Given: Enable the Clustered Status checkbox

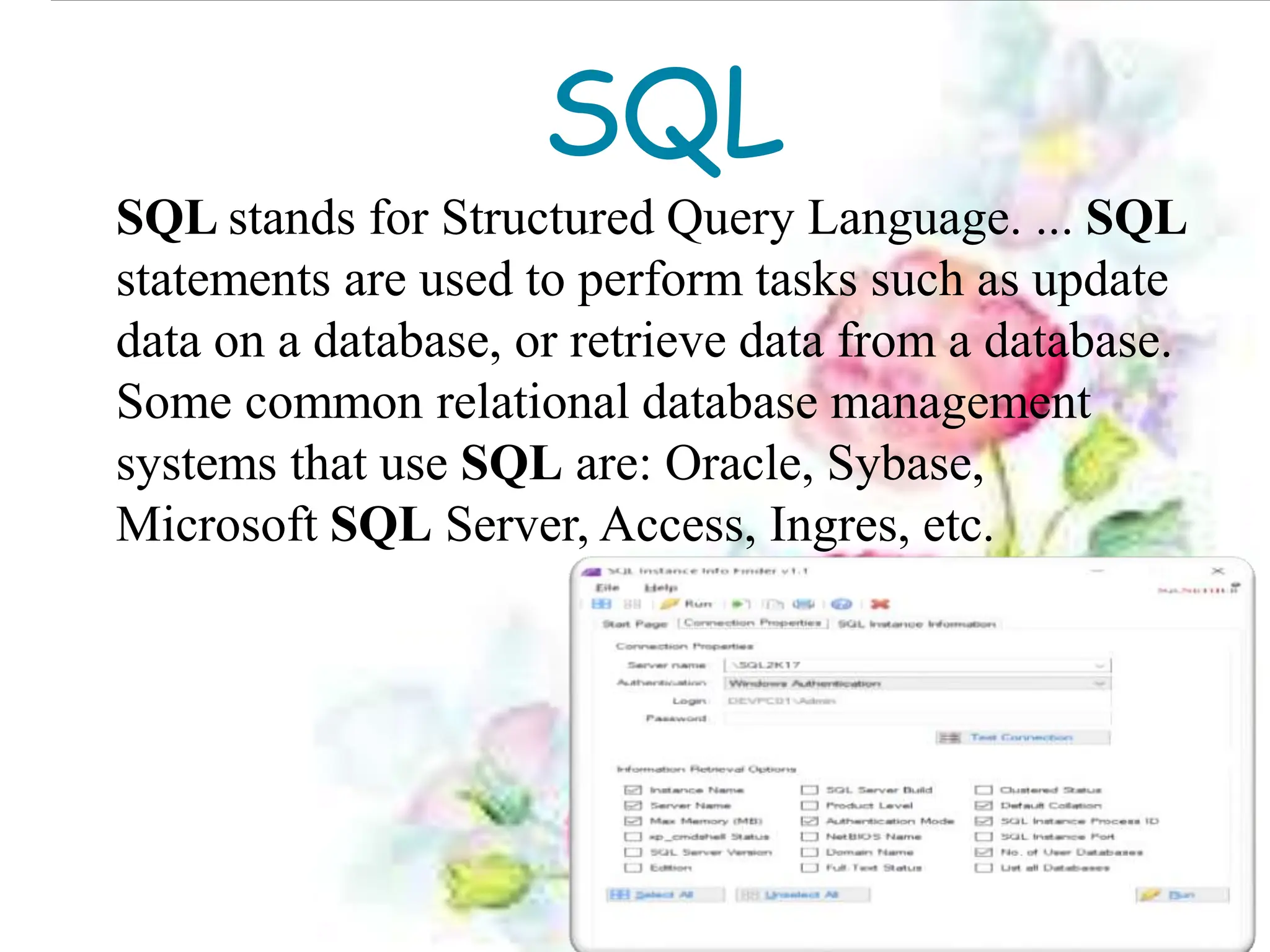Looking at the screenshot, I should (x=984, y=790).
